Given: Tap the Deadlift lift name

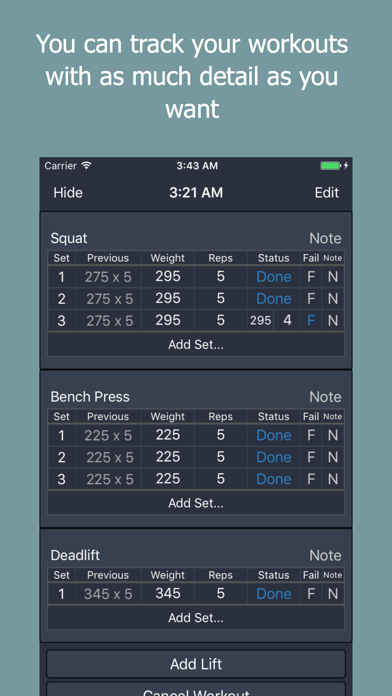Looking at the screenshot, I should (x=75, y=555).
